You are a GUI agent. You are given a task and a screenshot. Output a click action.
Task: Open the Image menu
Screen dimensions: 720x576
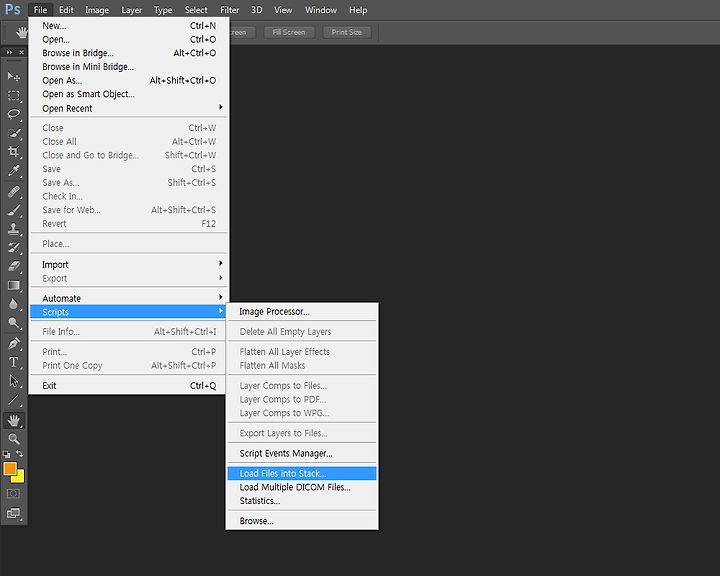point(97,10)
